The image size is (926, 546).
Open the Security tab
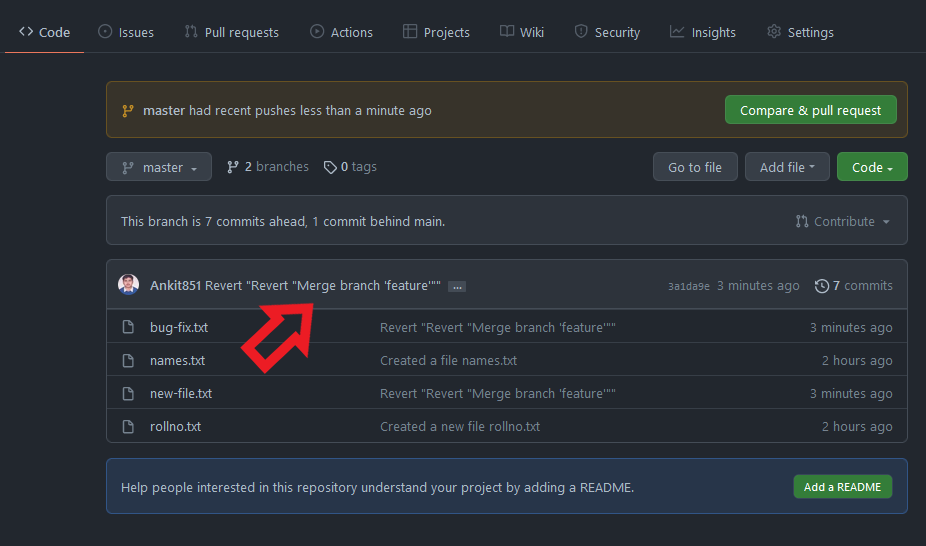pyautogui.click(x=607, y=32)
